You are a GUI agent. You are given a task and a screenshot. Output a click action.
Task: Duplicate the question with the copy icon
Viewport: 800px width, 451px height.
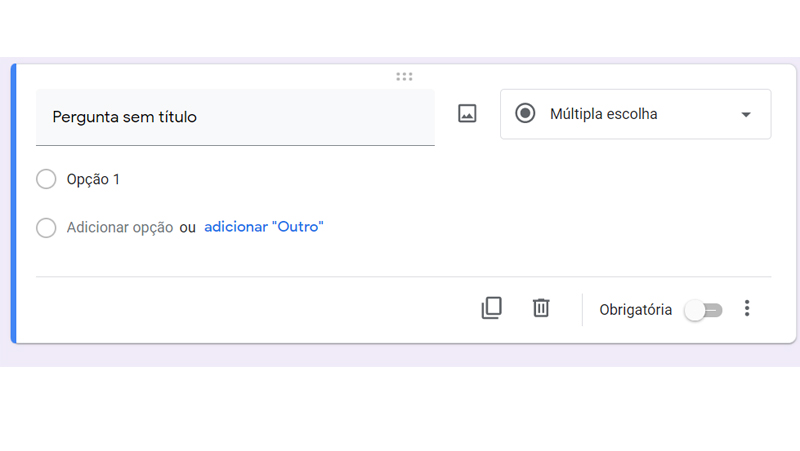(x=492, y=308)
